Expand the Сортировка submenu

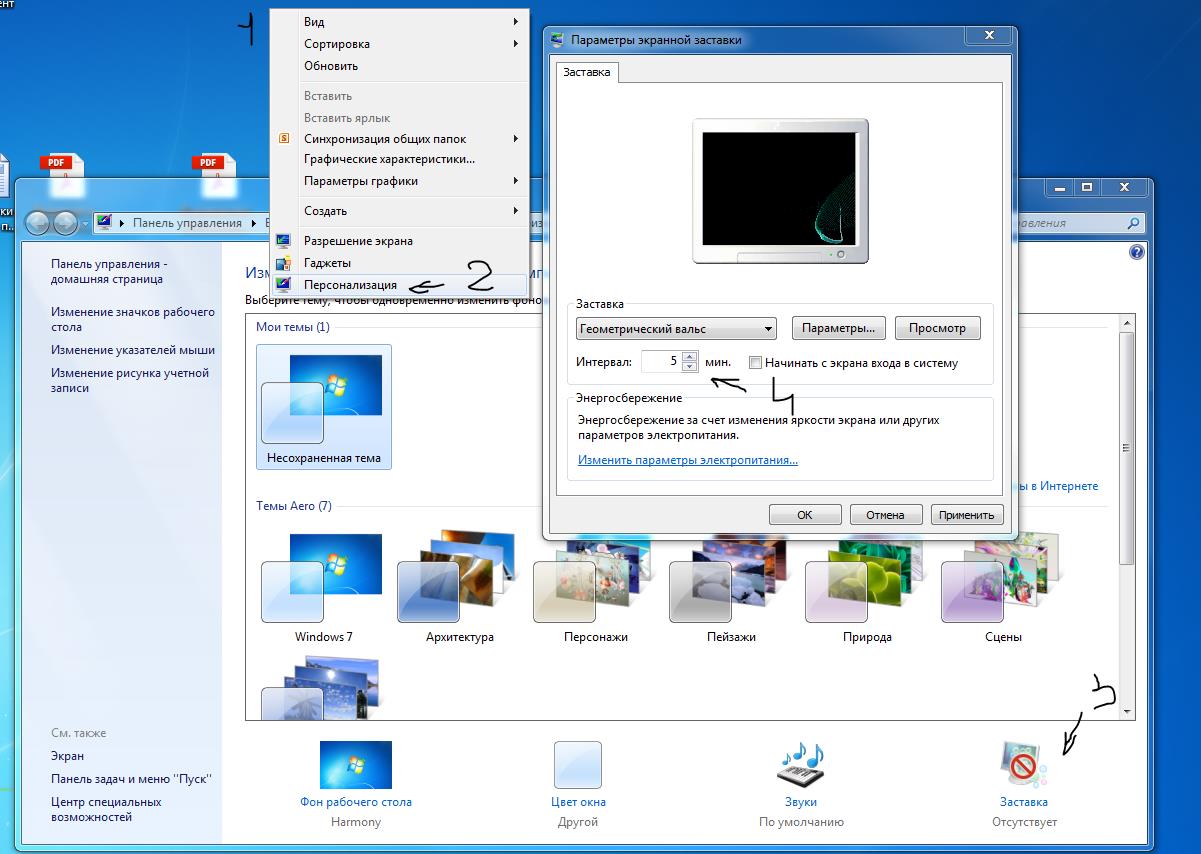pyautogui.click(x=400, y=44)
